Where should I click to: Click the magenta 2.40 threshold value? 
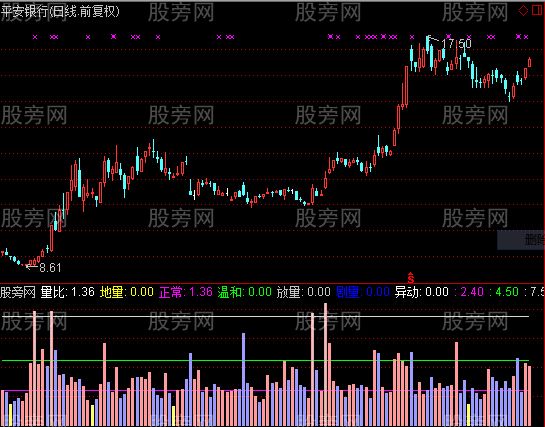(x=472, y=292)
